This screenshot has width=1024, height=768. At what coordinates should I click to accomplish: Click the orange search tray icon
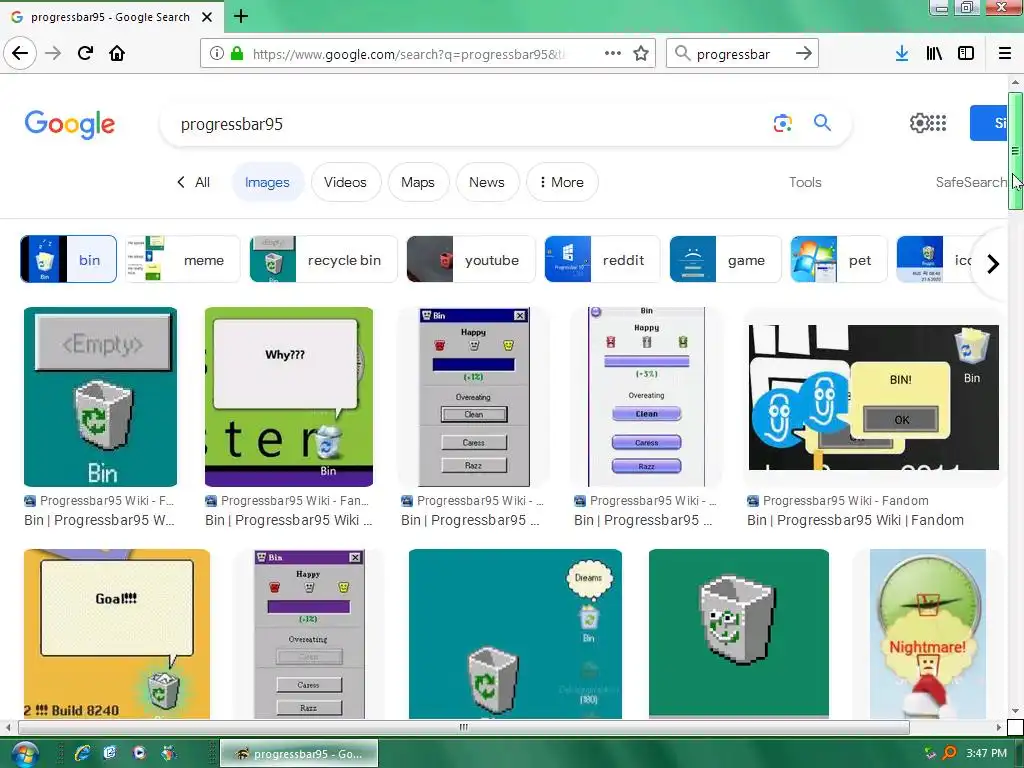click(949, 754)
